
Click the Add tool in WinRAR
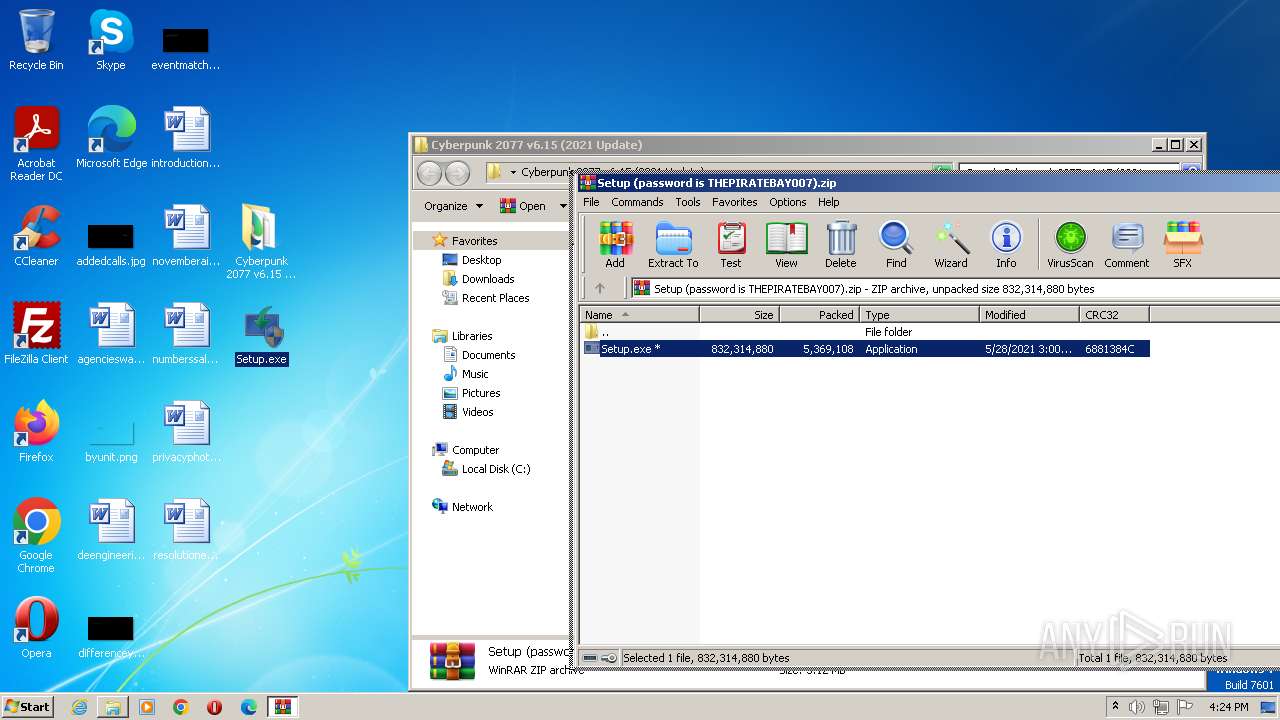click(615, 245)
